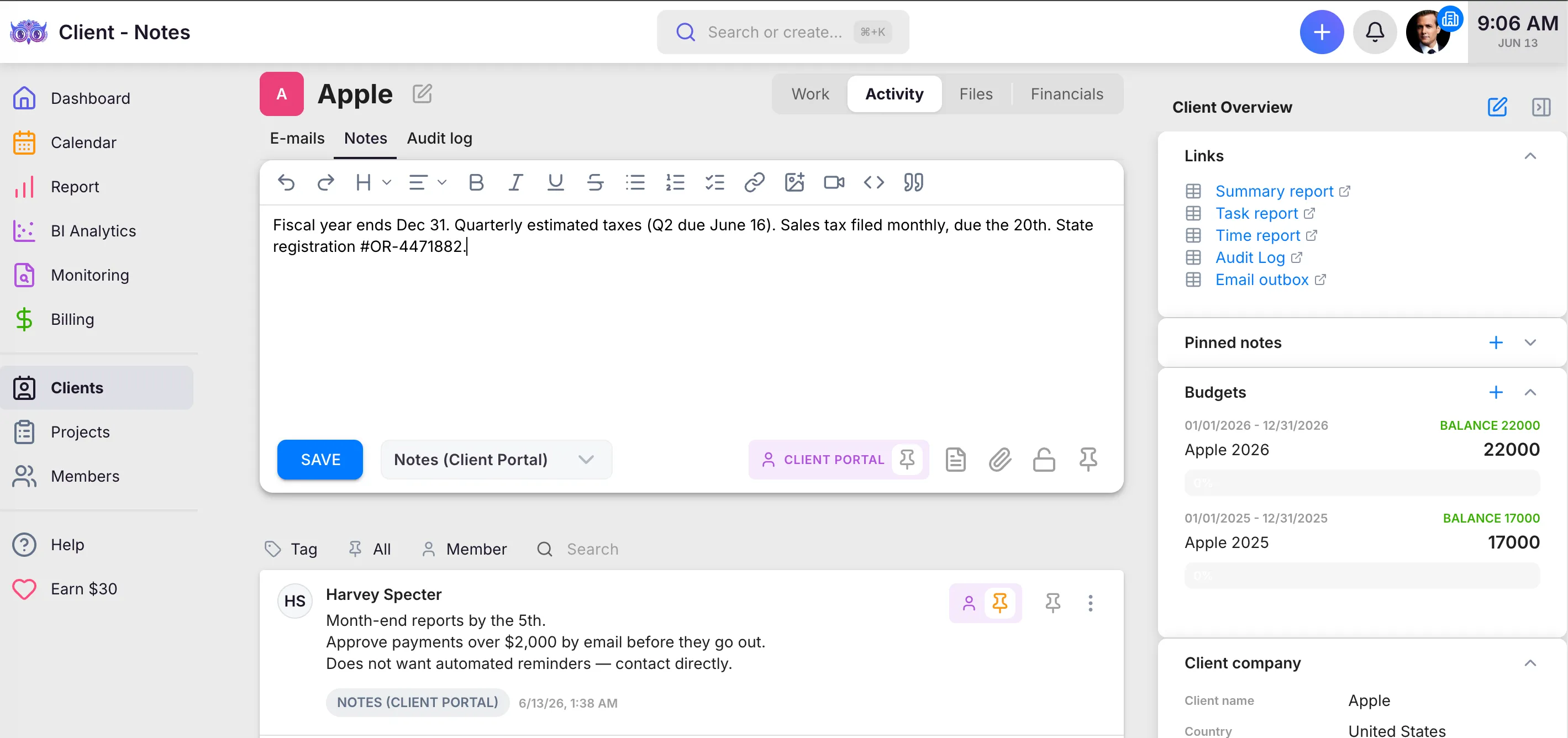Open the options menu on Harvey Specter's note

(x=1090, y=603)
